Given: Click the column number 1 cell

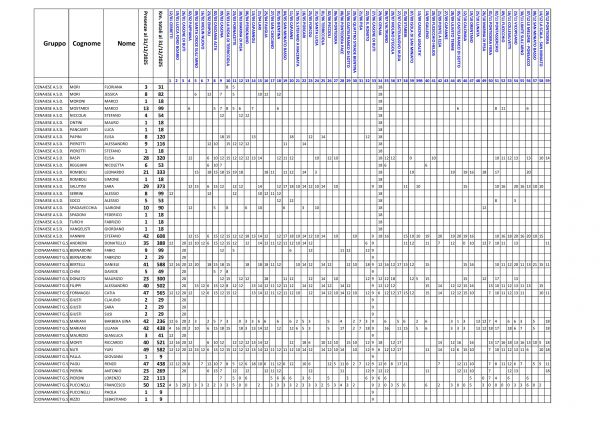Looking at the screenshot, I should (170, 80).
